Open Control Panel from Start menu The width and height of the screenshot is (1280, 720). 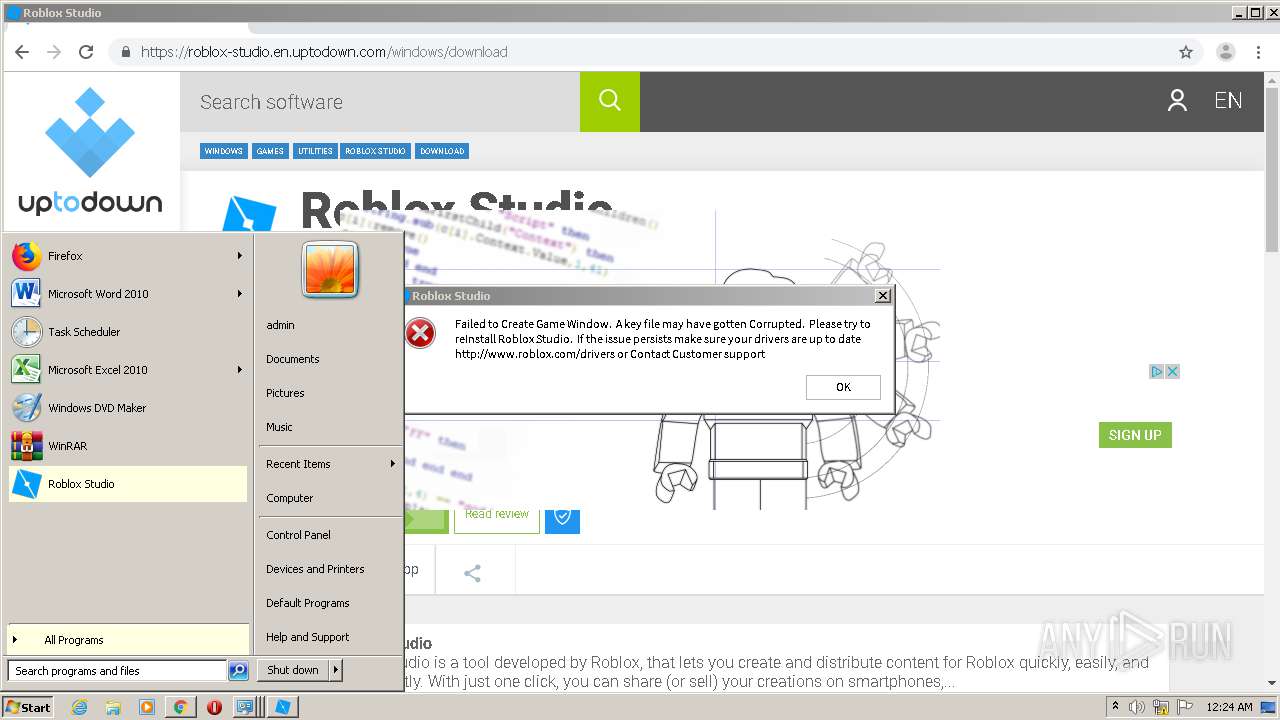point(298,535)
